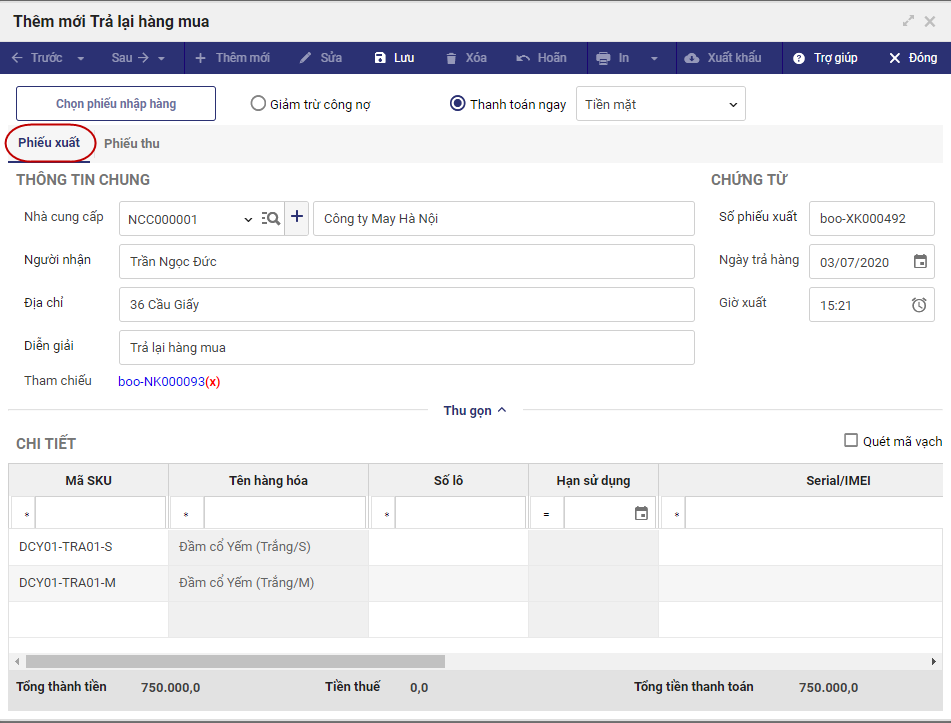Open reference link boo-NK000093
This screenshot has width=951, height=723.
[x=161, y=381]
